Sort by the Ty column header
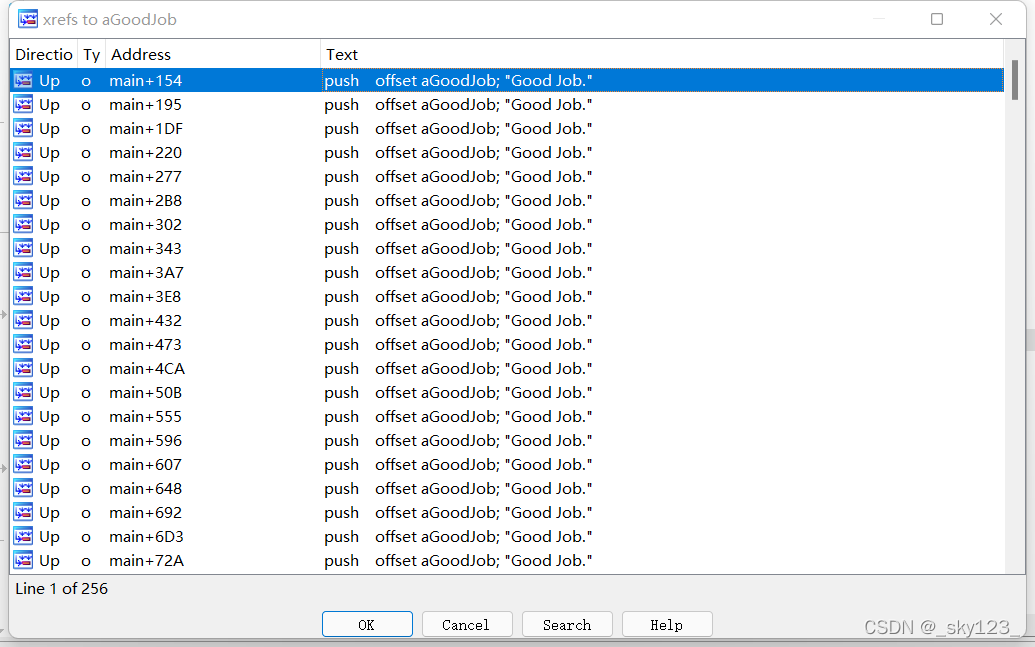The width and height of the screenshot is (1035, 647). 92,54
